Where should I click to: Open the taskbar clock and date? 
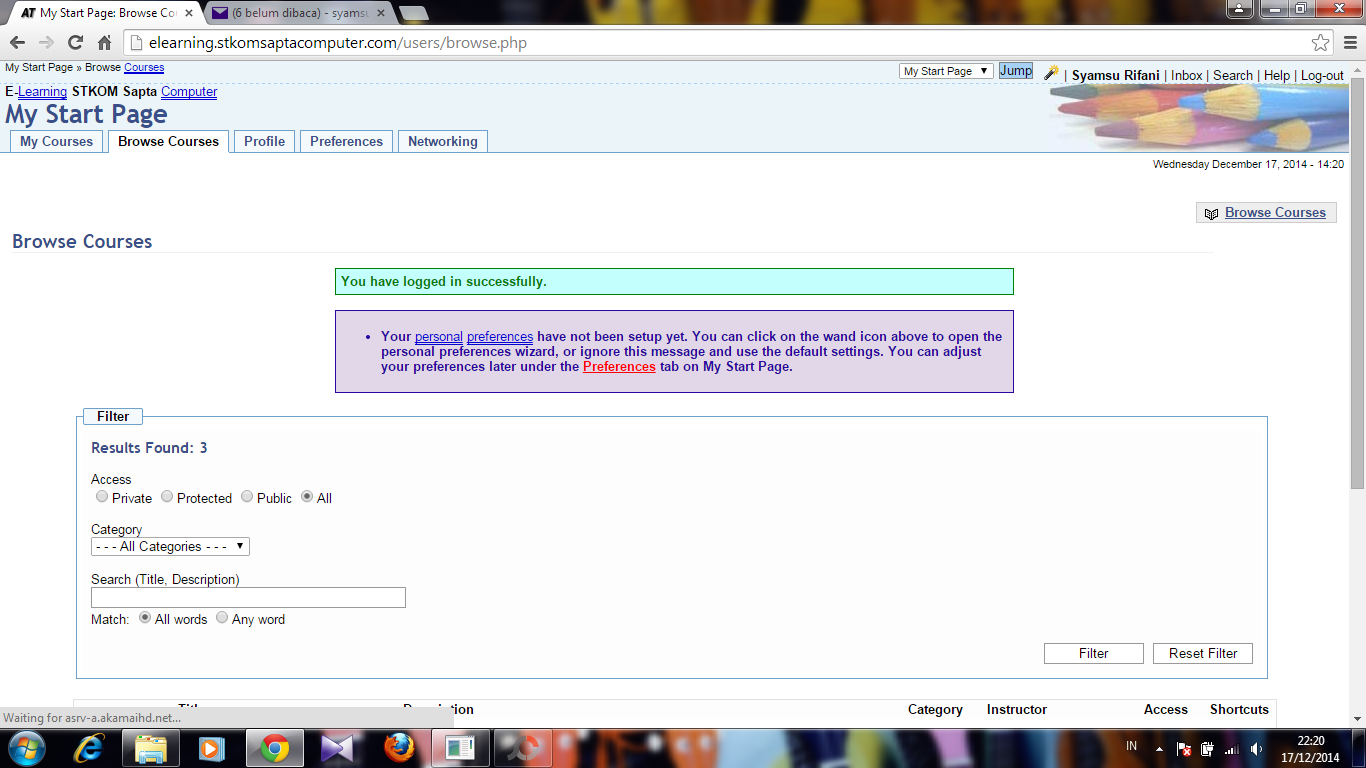1310,749
